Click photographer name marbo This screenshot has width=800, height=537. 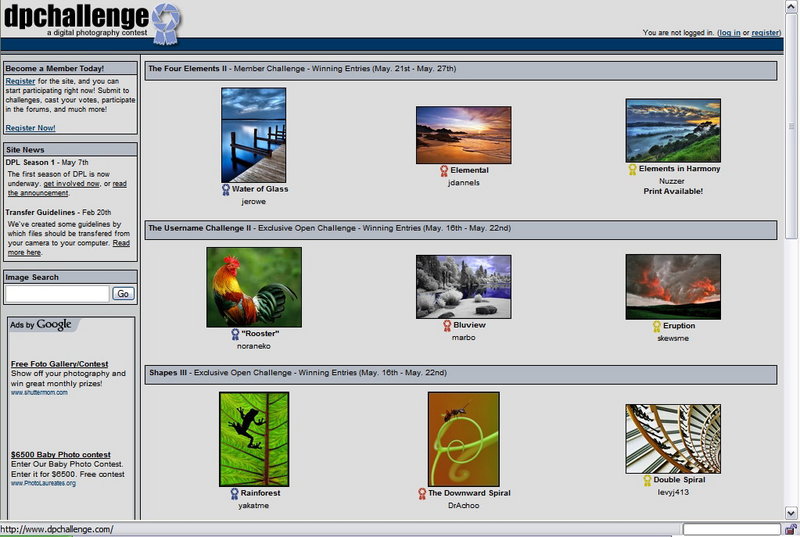(463, 338)
